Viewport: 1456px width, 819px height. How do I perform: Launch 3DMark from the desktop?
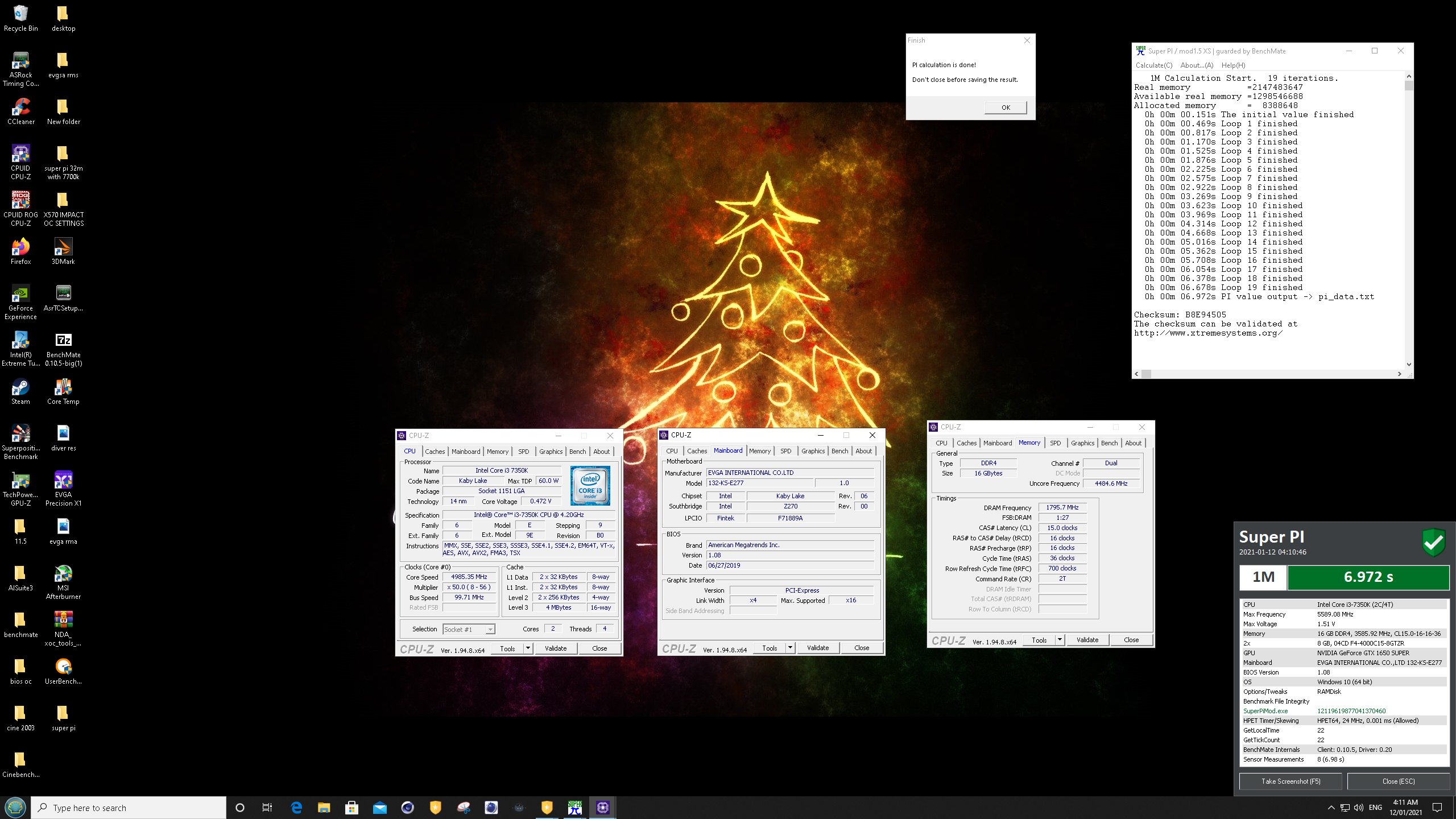click(63, 251)
